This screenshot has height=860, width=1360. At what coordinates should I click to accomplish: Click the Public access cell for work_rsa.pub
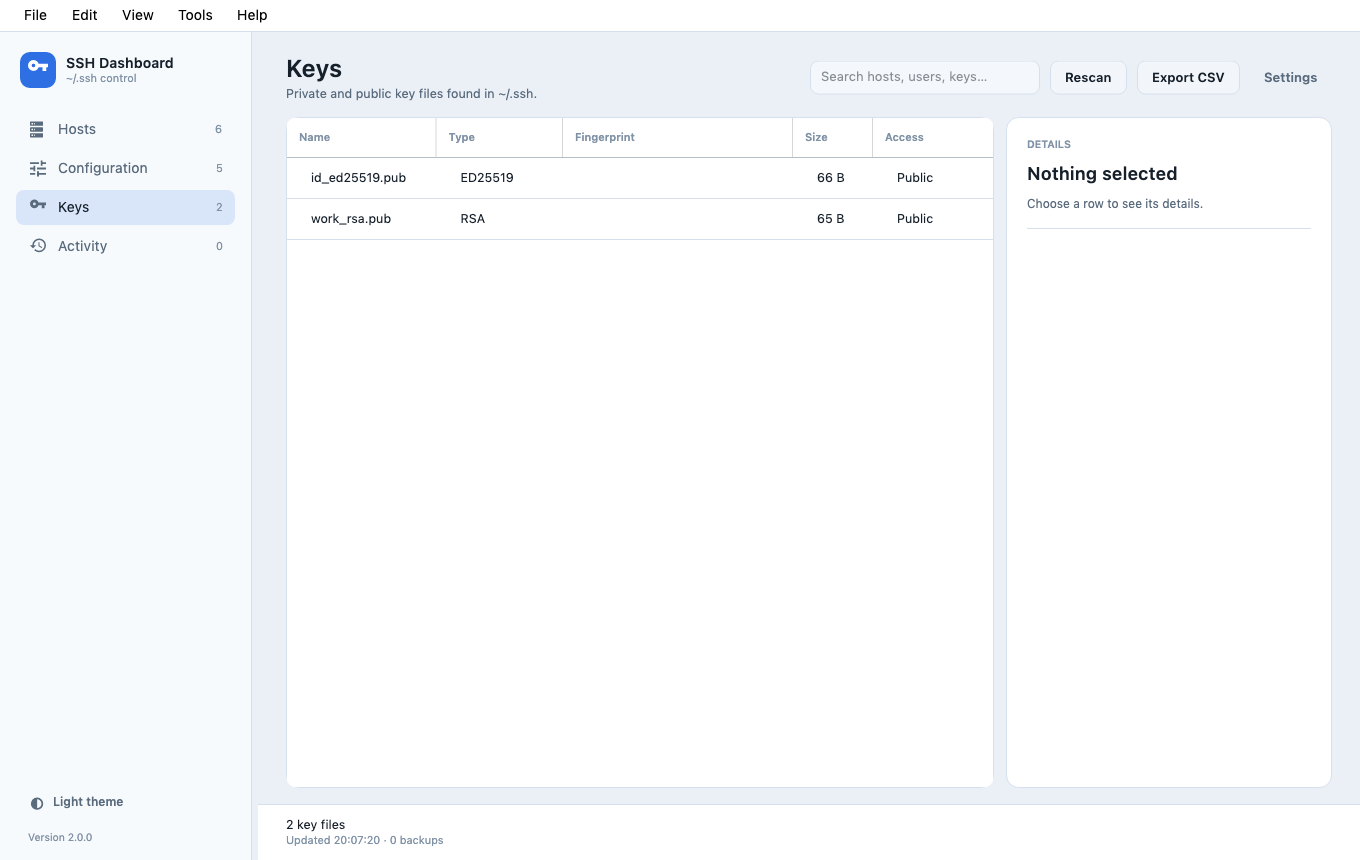click(x=915, y=219)
